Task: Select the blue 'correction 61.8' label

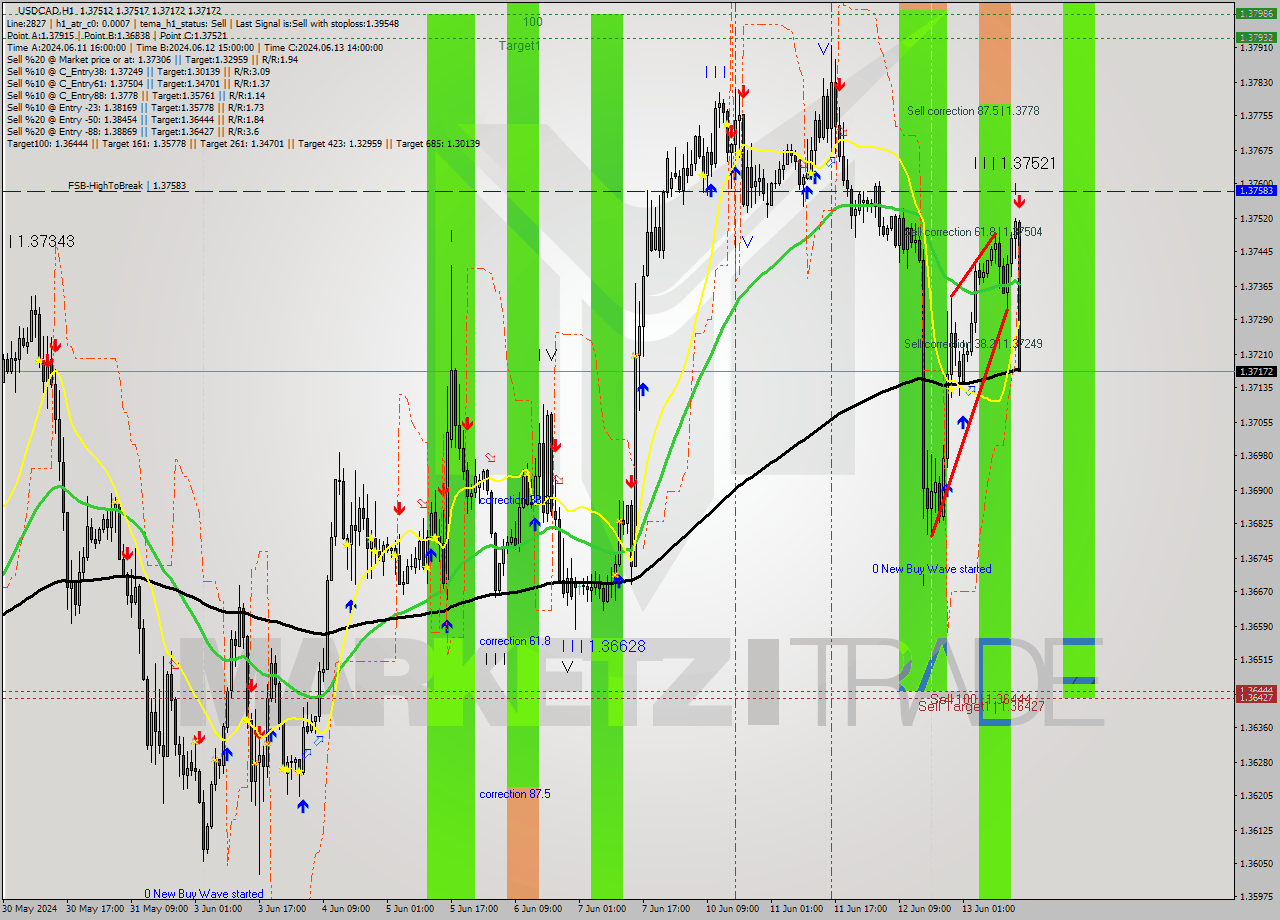Action: (x=514, y=641)
